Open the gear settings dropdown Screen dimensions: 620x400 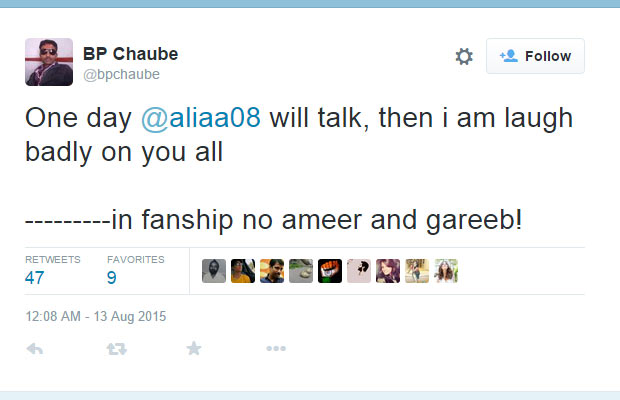coord(464,57)
